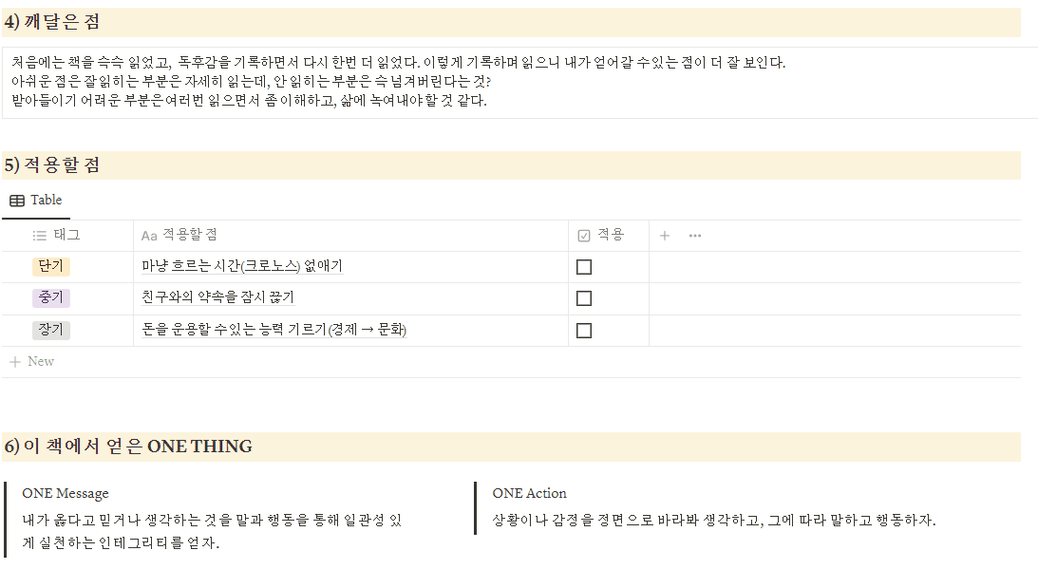The height and width of the screenshot is (573, 1038).
Task: Click the orange 단기 tag
Action: 51,266
